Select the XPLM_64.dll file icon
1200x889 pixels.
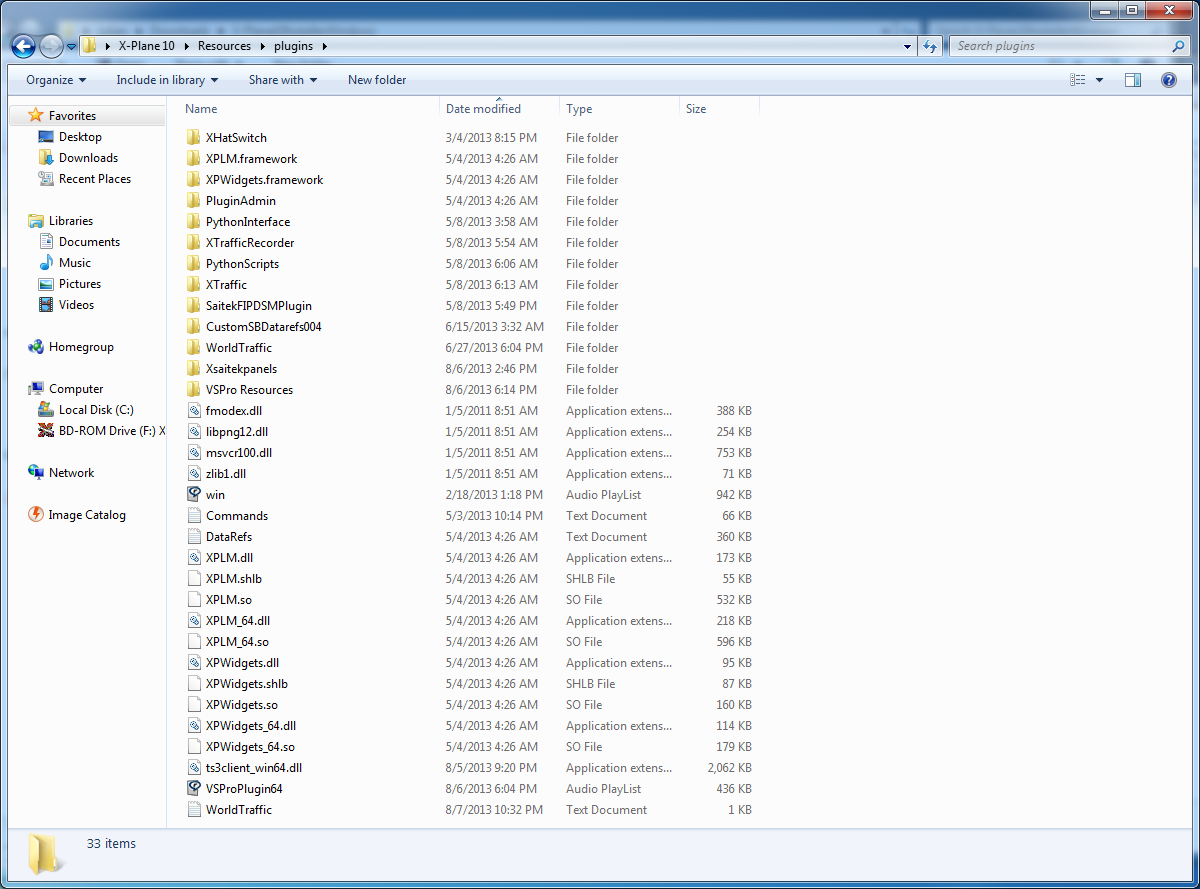coord(194,621)
